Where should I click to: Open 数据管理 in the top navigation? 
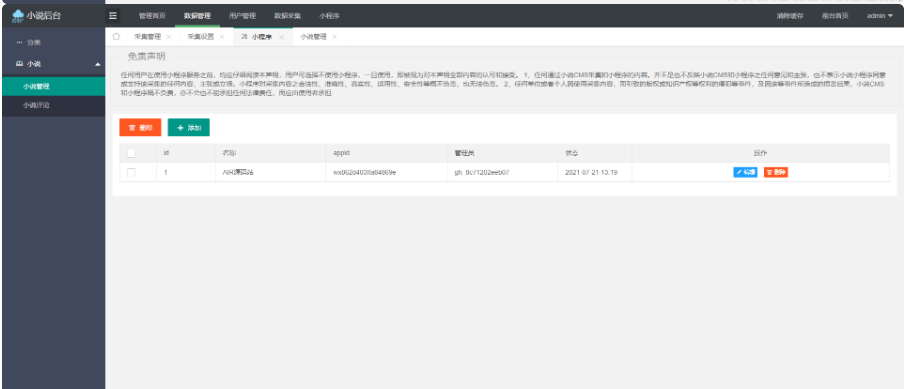coord(198,16)
